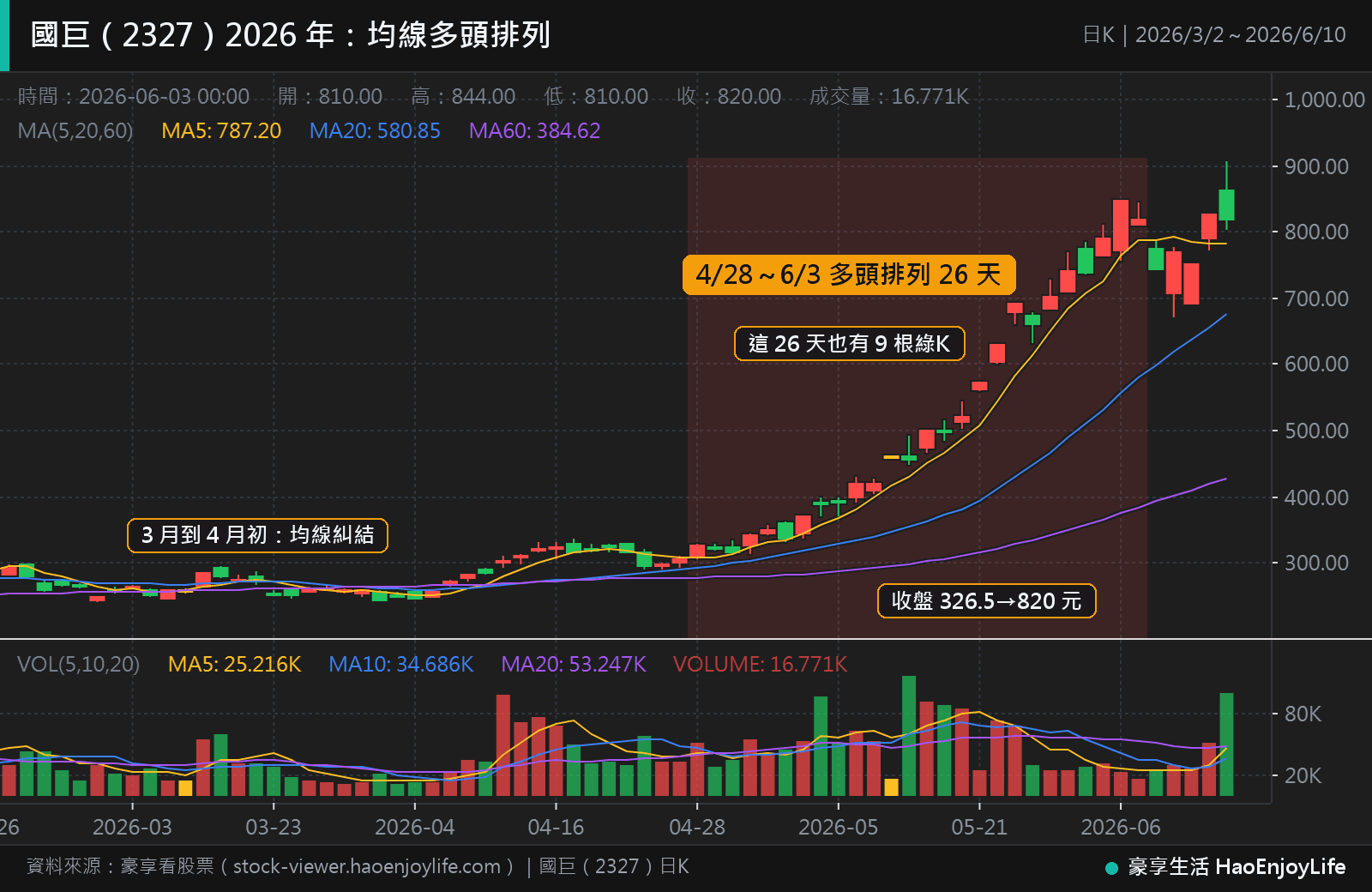Click the open price value 810.00
The height and width of the screenshot is (892, 1372).
point(351,96)
